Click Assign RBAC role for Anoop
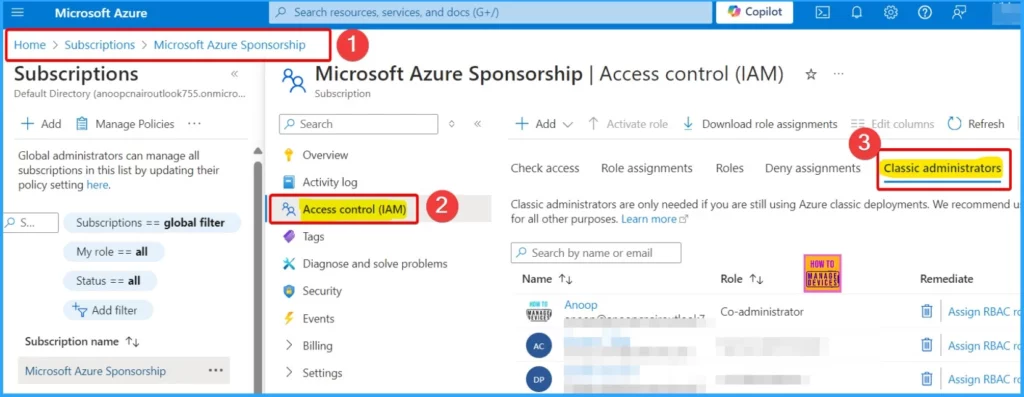Screen dimensions: 1024x397 click(x=985, y=311)
